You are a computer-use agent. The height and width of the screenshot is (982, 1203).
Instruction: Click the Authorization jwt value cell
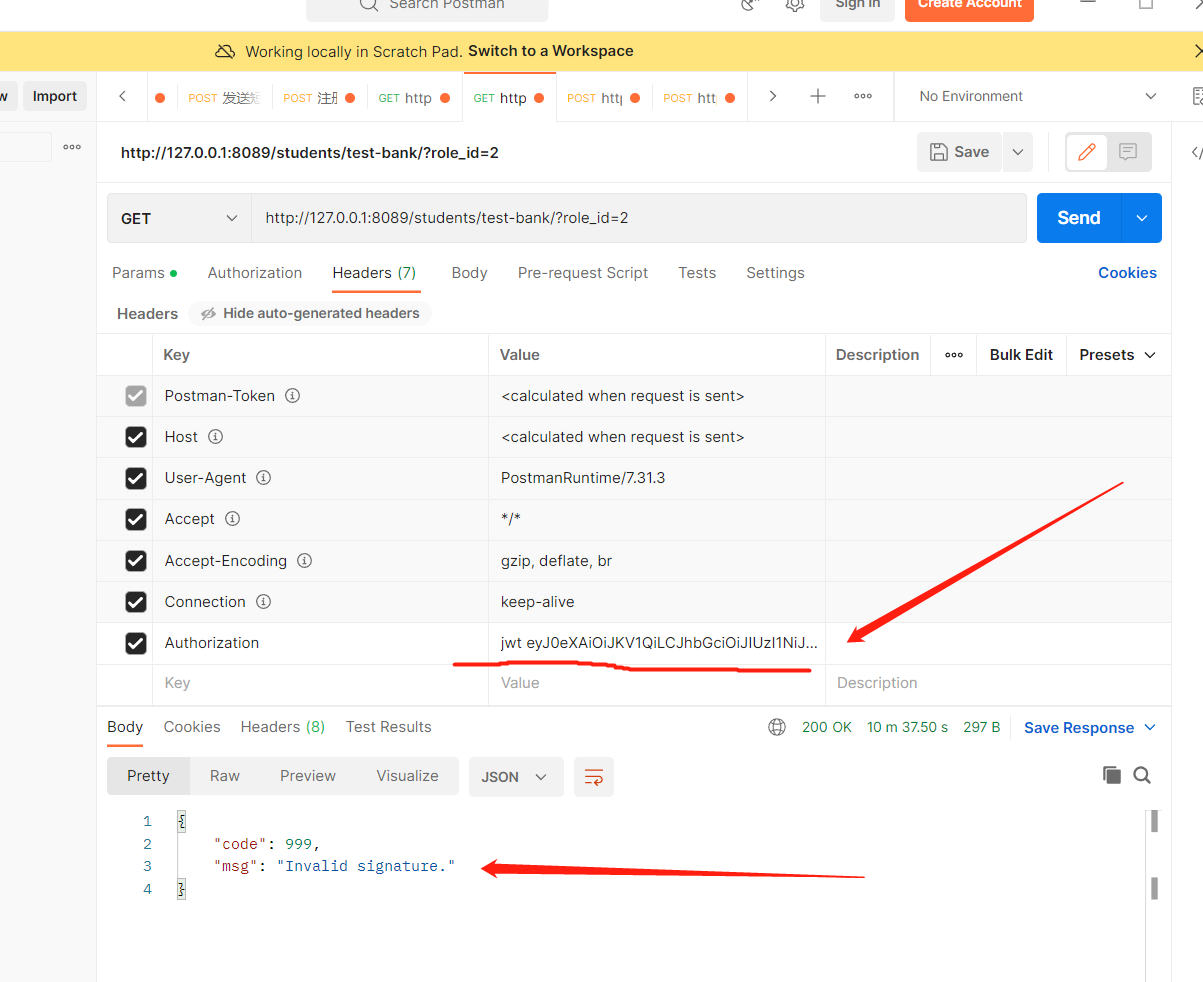click(657, 643)
